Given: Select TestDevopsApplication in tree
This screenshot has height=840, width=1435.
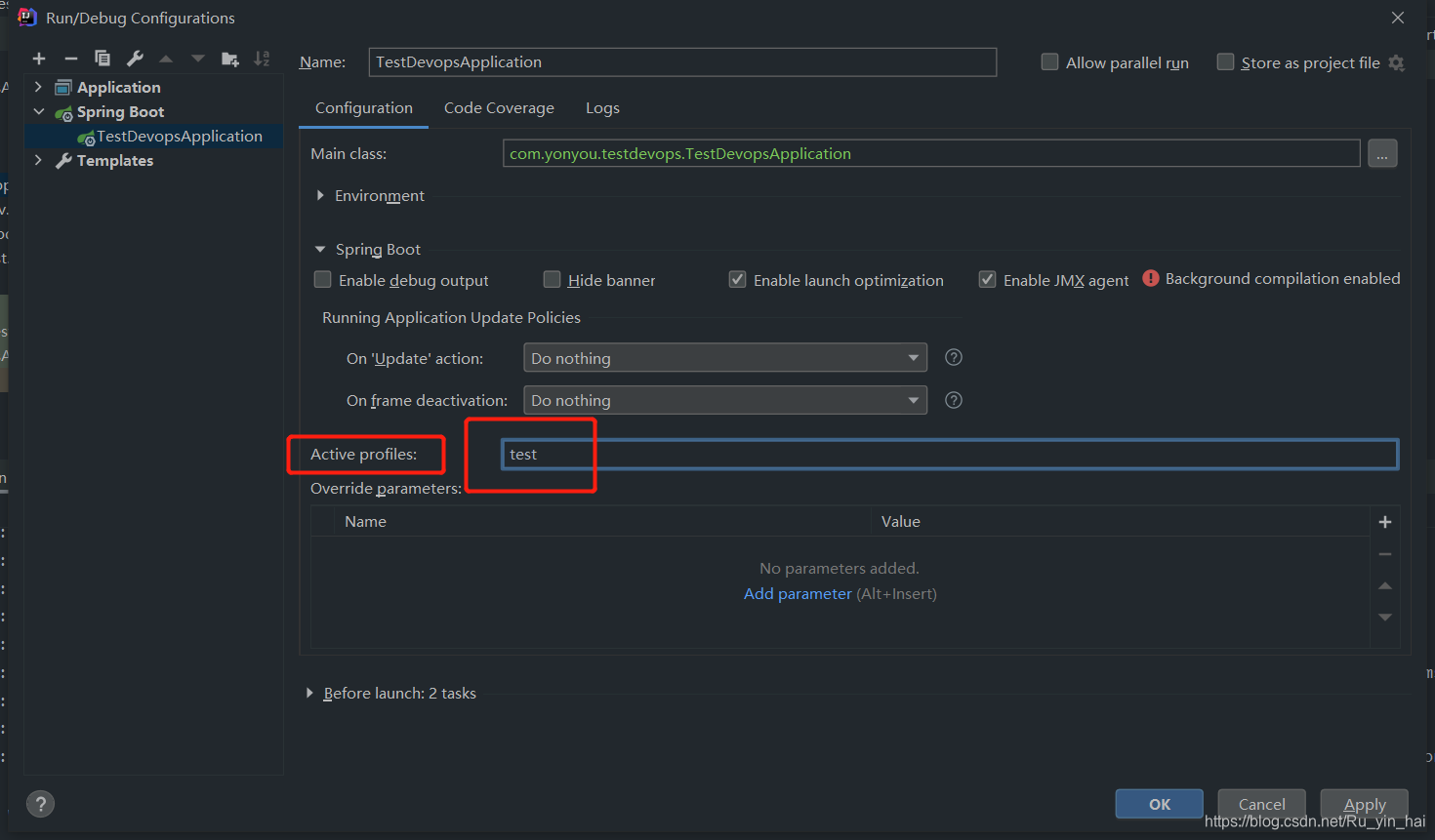Looking at the screenshot, I should pyautogui.click(x=180, y=137).
